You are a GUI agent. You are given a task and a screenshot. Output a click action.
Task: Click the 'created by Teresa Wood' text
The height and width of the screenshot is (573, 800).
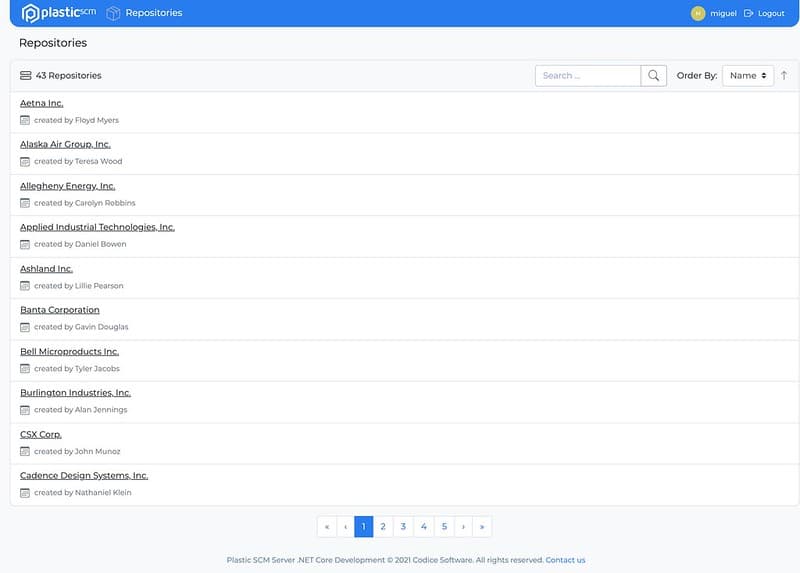78,161
